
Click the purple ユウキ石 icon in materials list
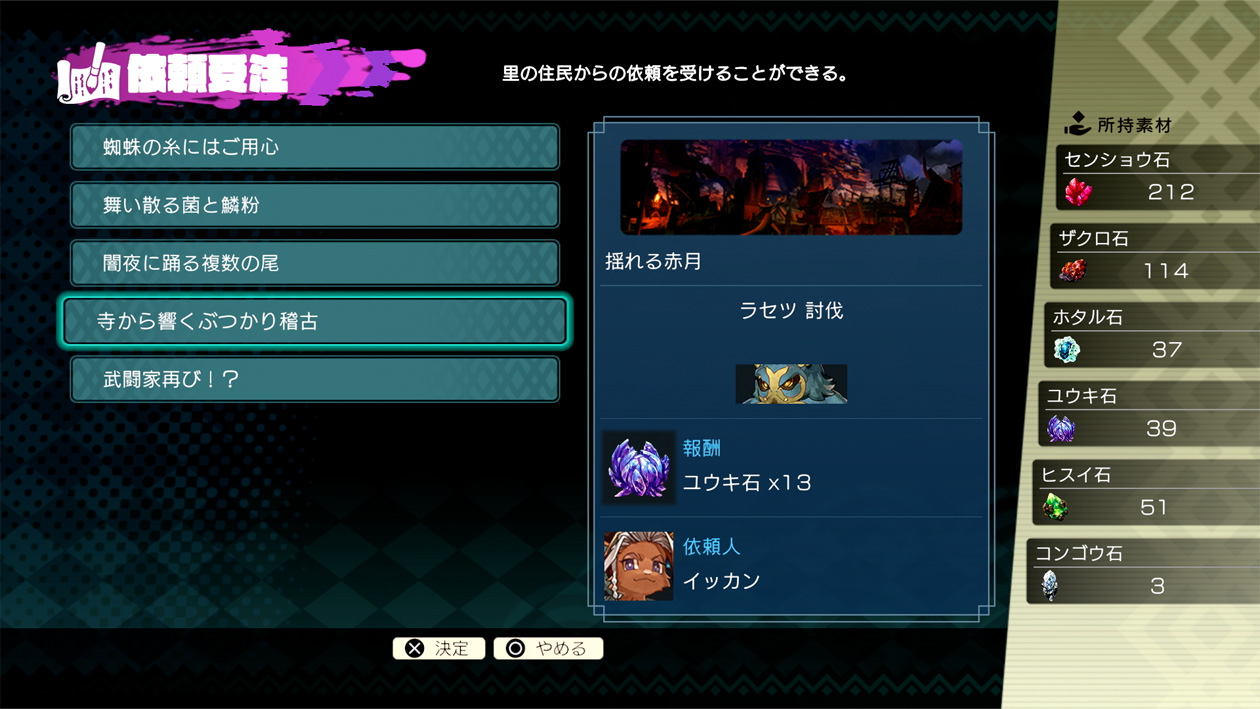point(1060,428)
